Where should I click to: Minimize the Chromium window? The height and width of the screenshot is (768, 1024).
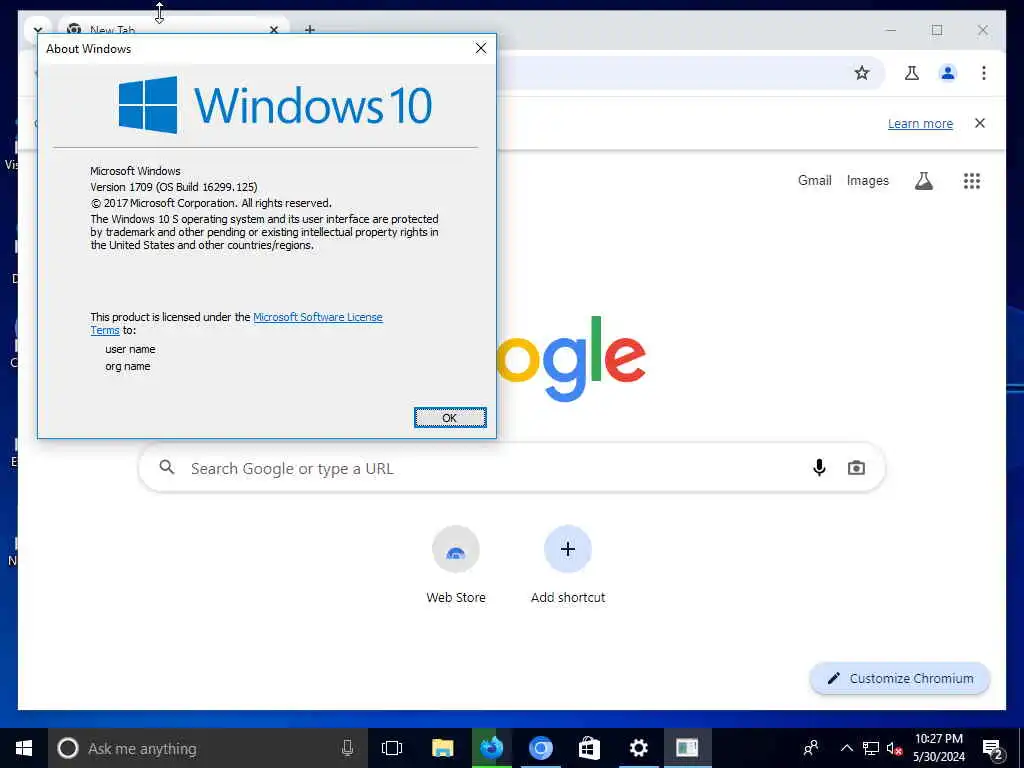pyautogui.click(x=891, y=30)
